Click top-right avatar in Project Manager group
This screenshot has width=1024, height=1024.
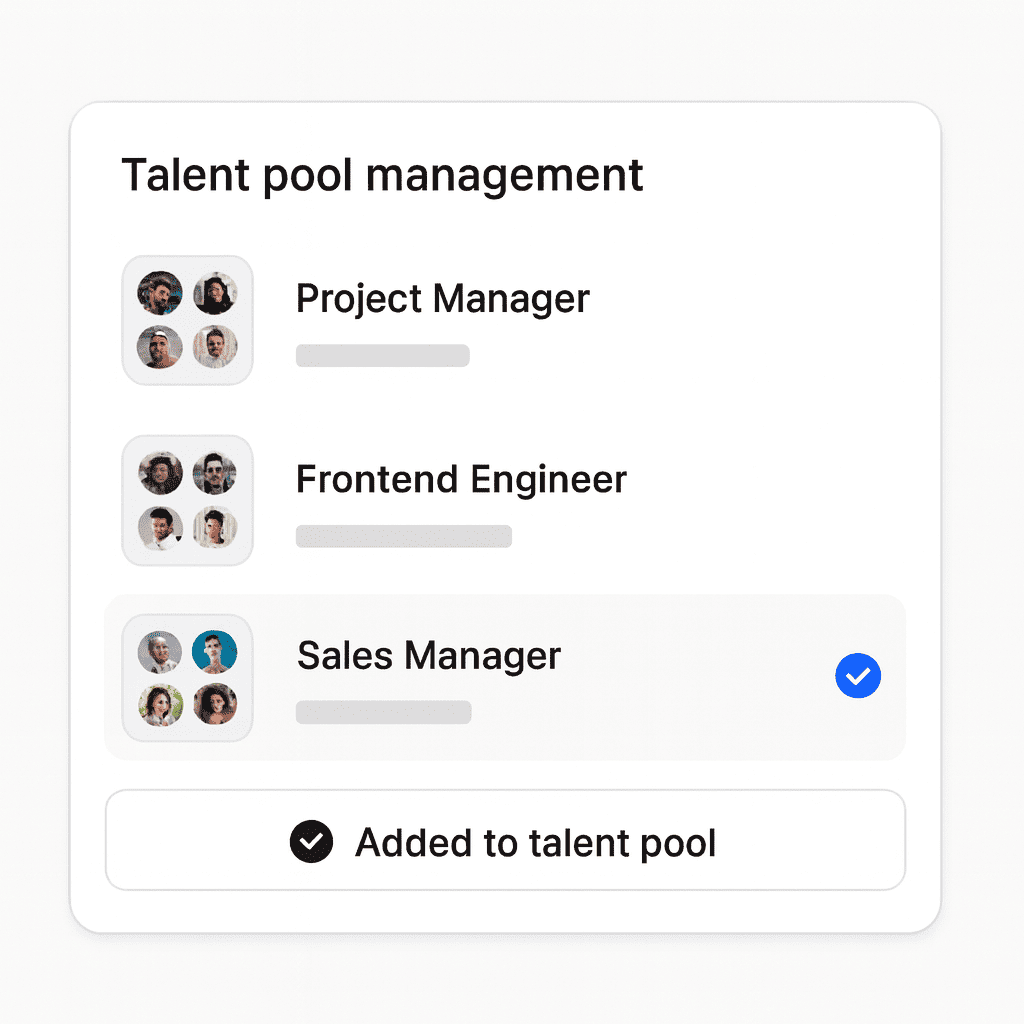pos(215,293)
